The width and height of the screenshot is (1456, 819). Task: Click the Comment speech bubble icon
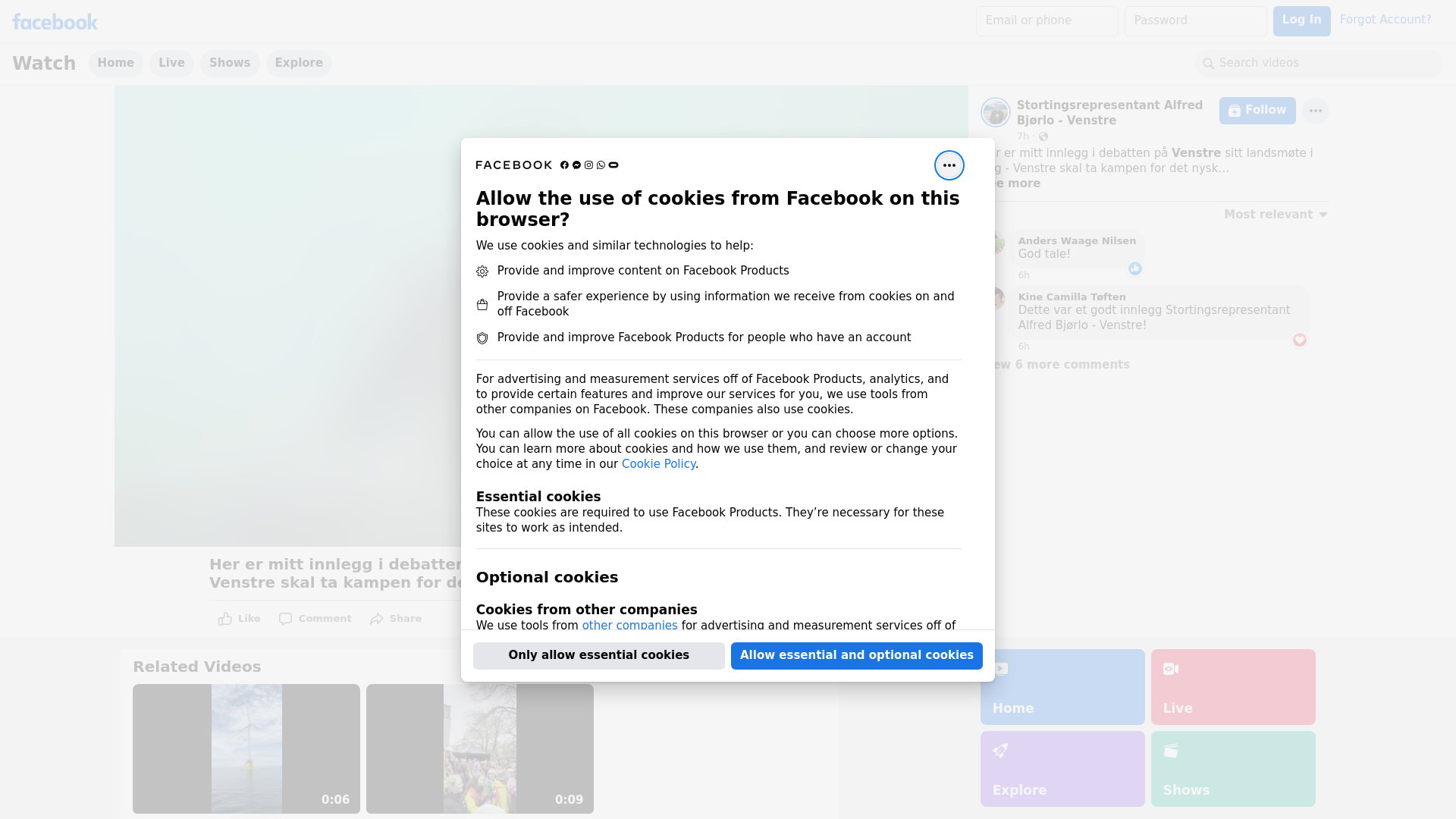285,619
